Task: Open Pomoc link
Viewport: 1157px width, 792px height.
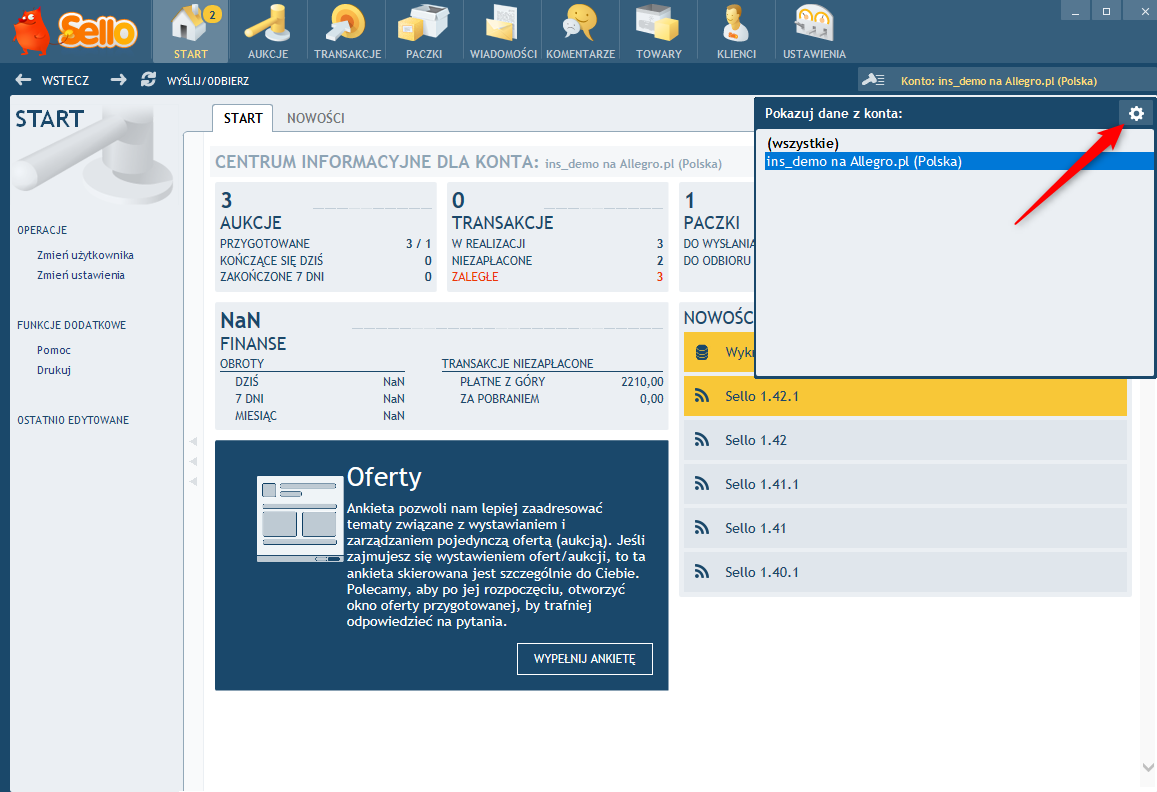Action: coord(54,351)
